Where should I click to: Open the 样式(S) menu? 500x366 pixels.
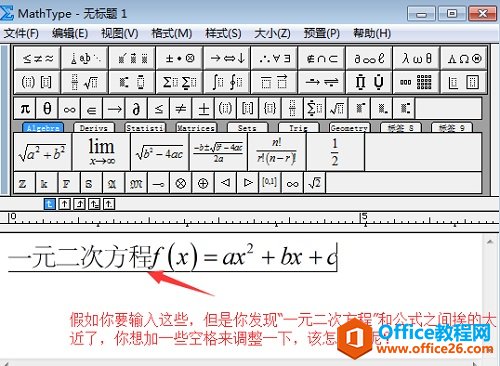[x=223, y=33]
